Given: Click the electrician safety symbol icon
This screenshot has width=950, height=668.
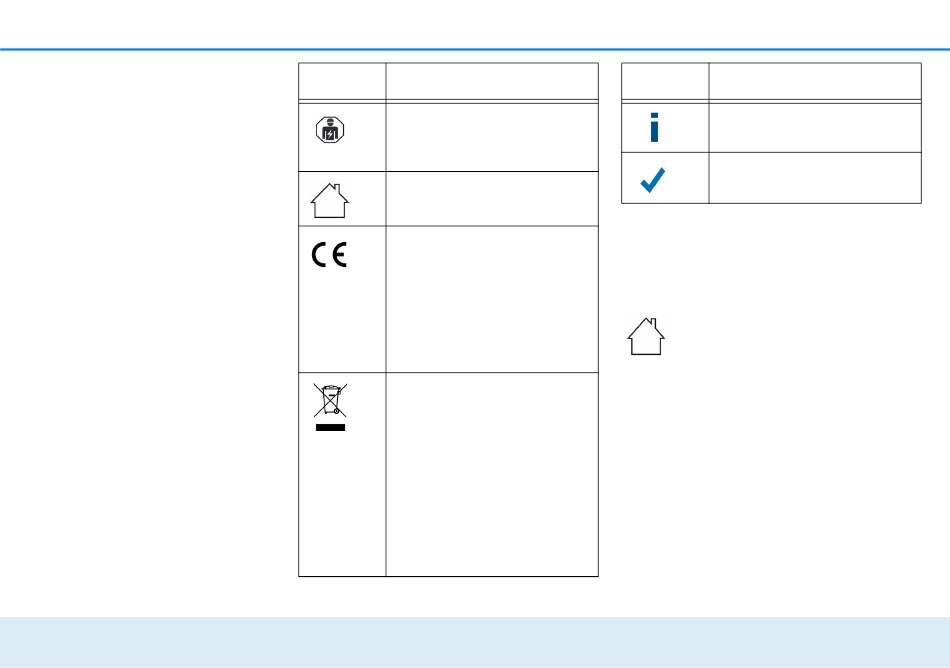Looking at the screenshot, I should [330, 130].
